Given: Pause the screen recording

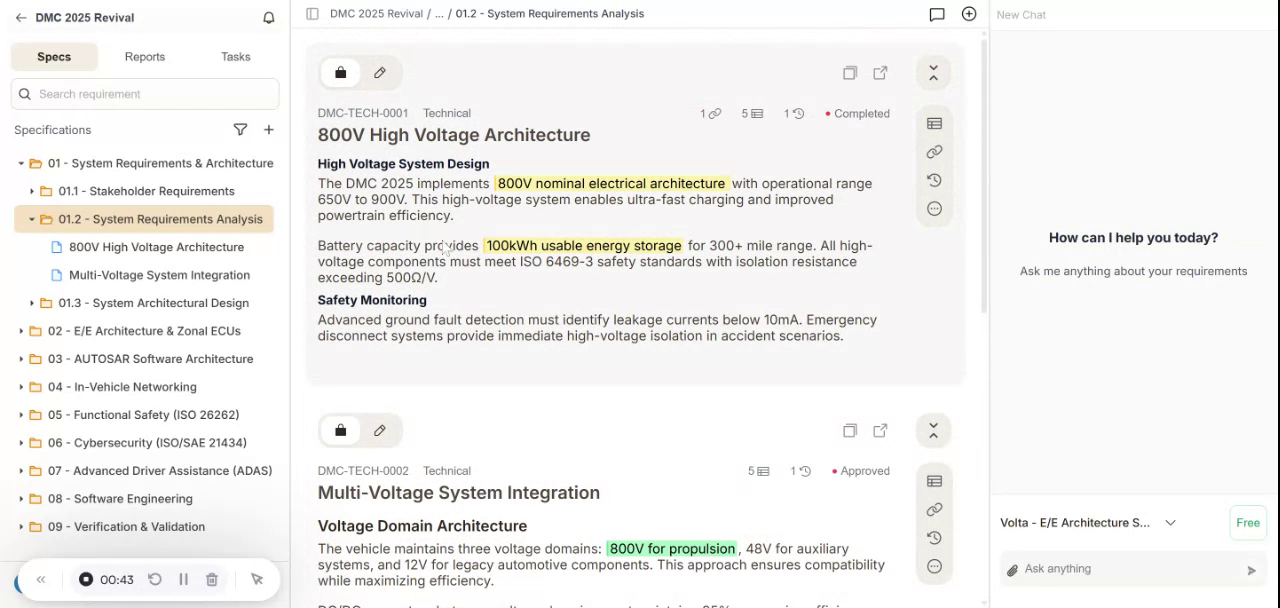Looking at the screenshot, I should click(x=183, y=580).
